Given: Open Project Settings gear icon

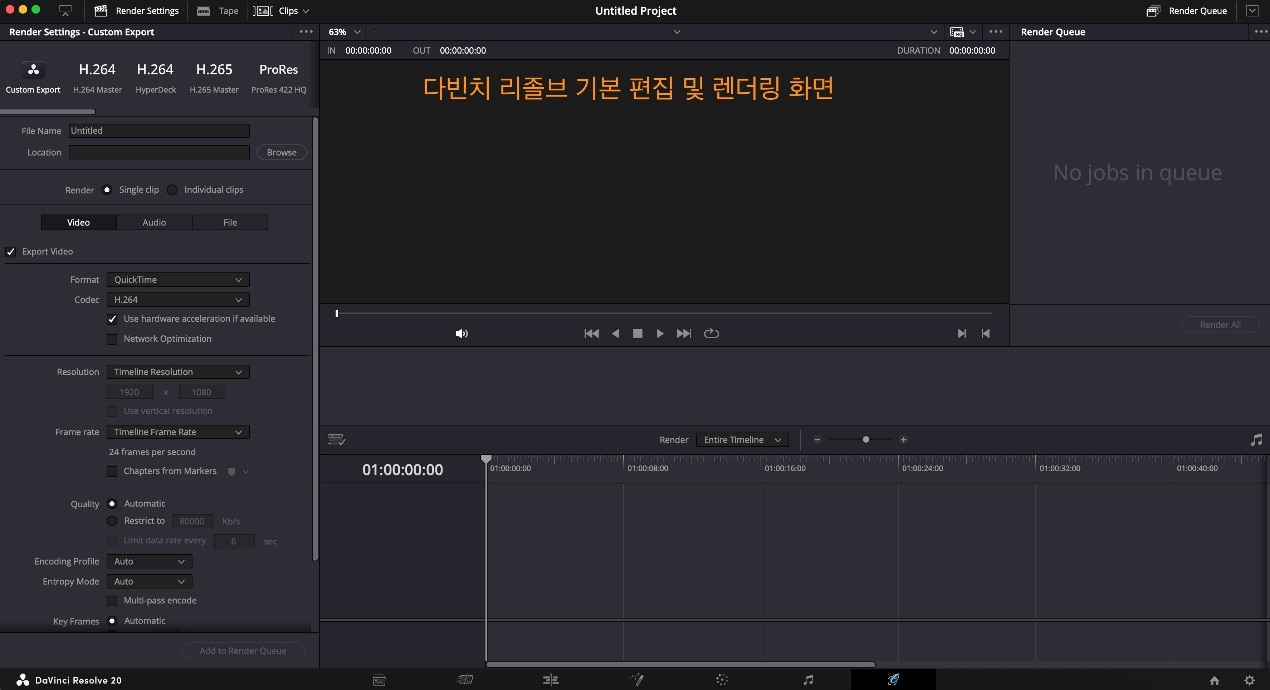Looking at the screenshot, I should (1249, 680).
